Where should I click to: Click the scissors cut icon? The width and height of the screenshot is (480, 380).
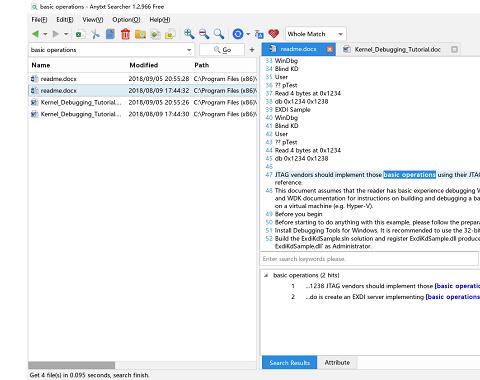[x=95, y=34]
